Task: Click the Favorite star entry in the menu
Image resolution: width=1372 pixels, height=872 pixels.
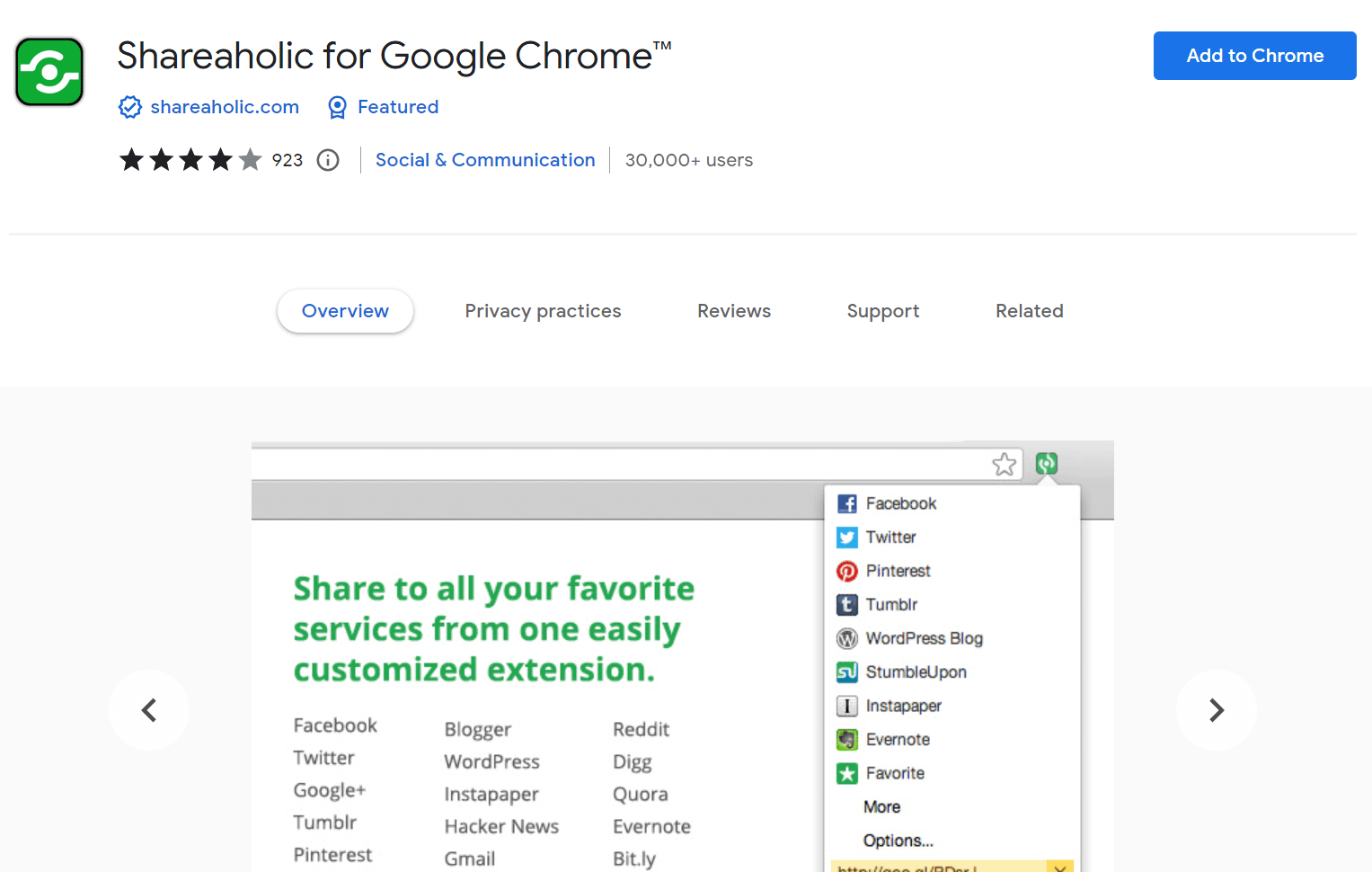Action: [846, 773]
